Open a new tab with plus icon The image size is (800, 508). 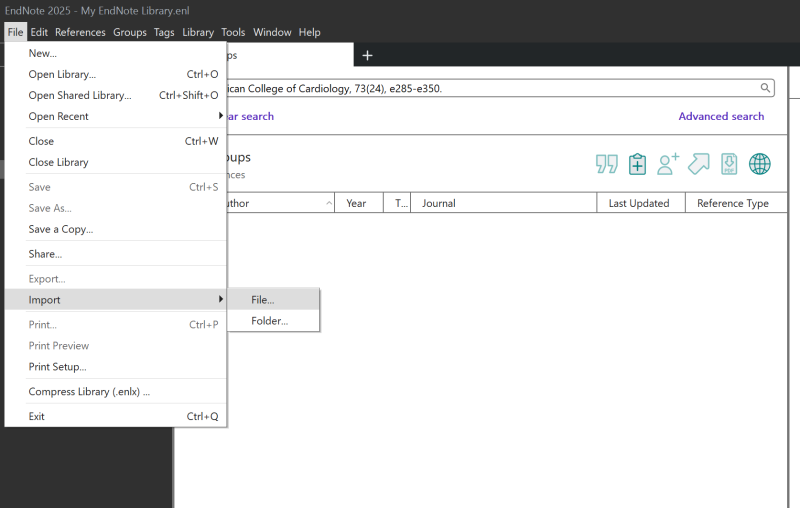(367, 55)
